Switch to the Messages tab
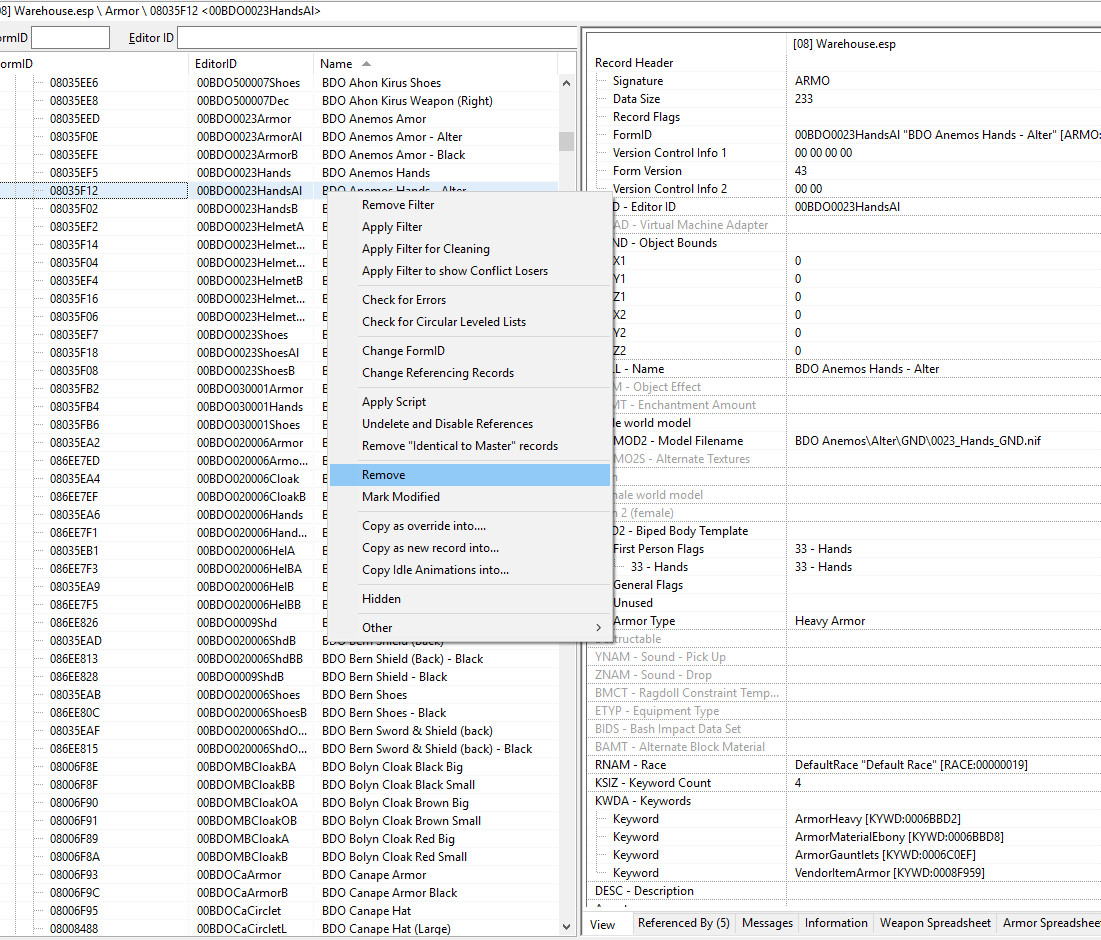1101x940 pixels. pos(767,923)
